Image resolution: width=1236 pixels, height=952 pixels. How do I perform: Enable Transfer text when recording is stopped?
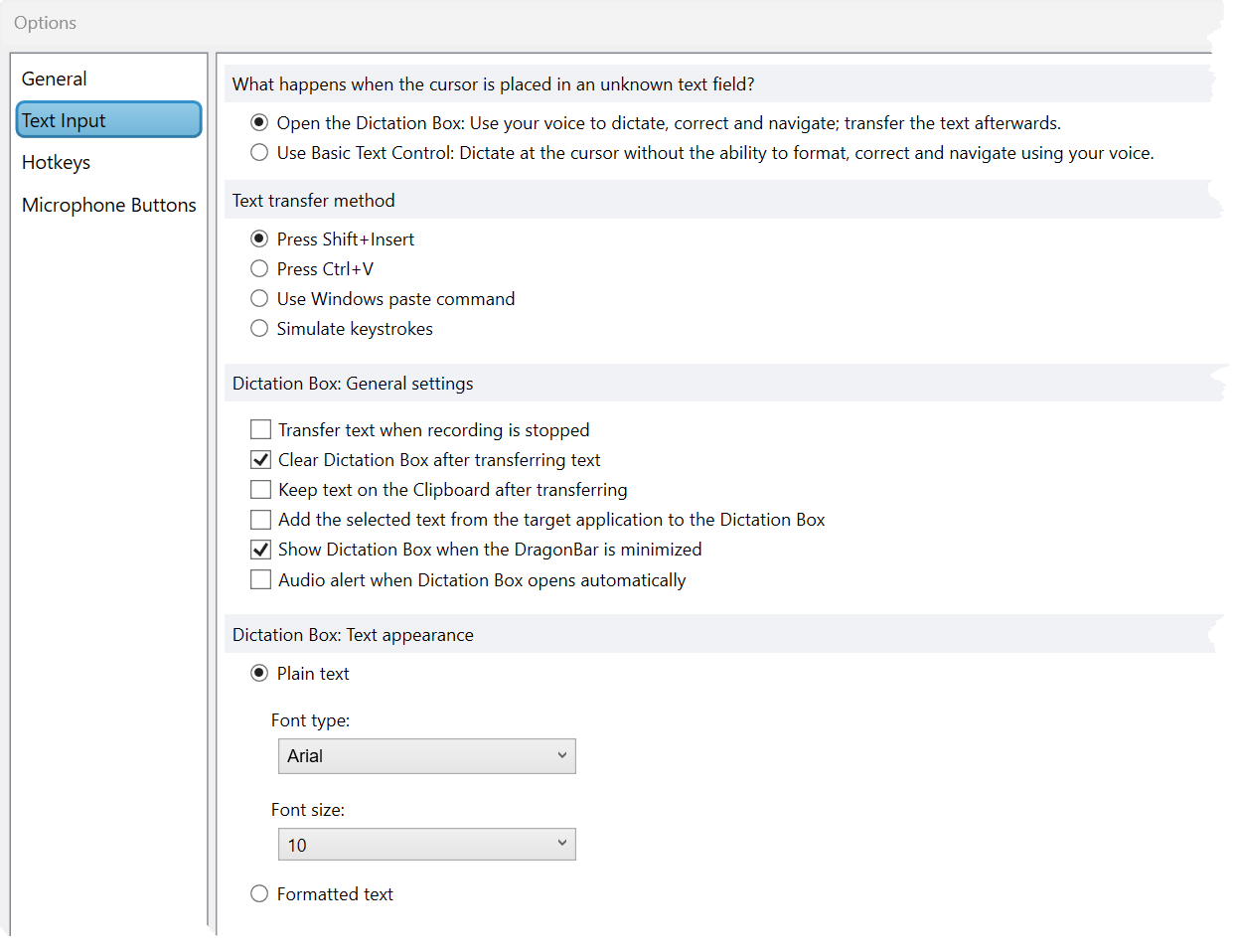(x=261, y=430)
